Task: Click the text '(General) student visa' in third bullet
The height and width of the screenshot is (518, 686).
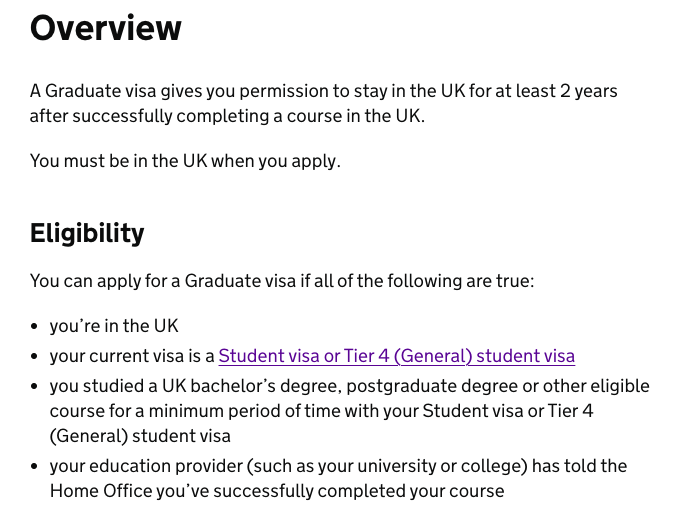Action: (x=140, y=436)
